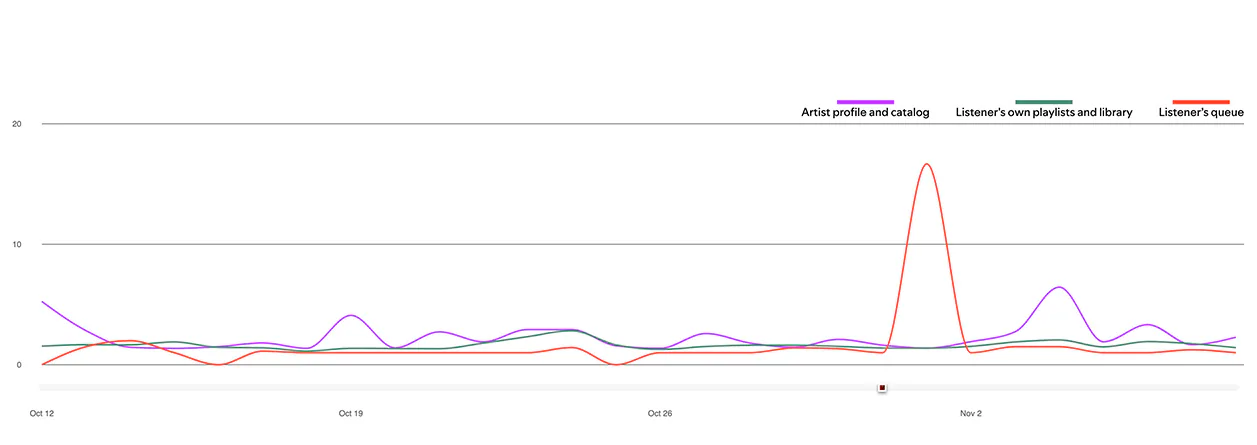Click the red line's zero dip before Oct 26
The image size is (1257, 445).
(617, 364)
